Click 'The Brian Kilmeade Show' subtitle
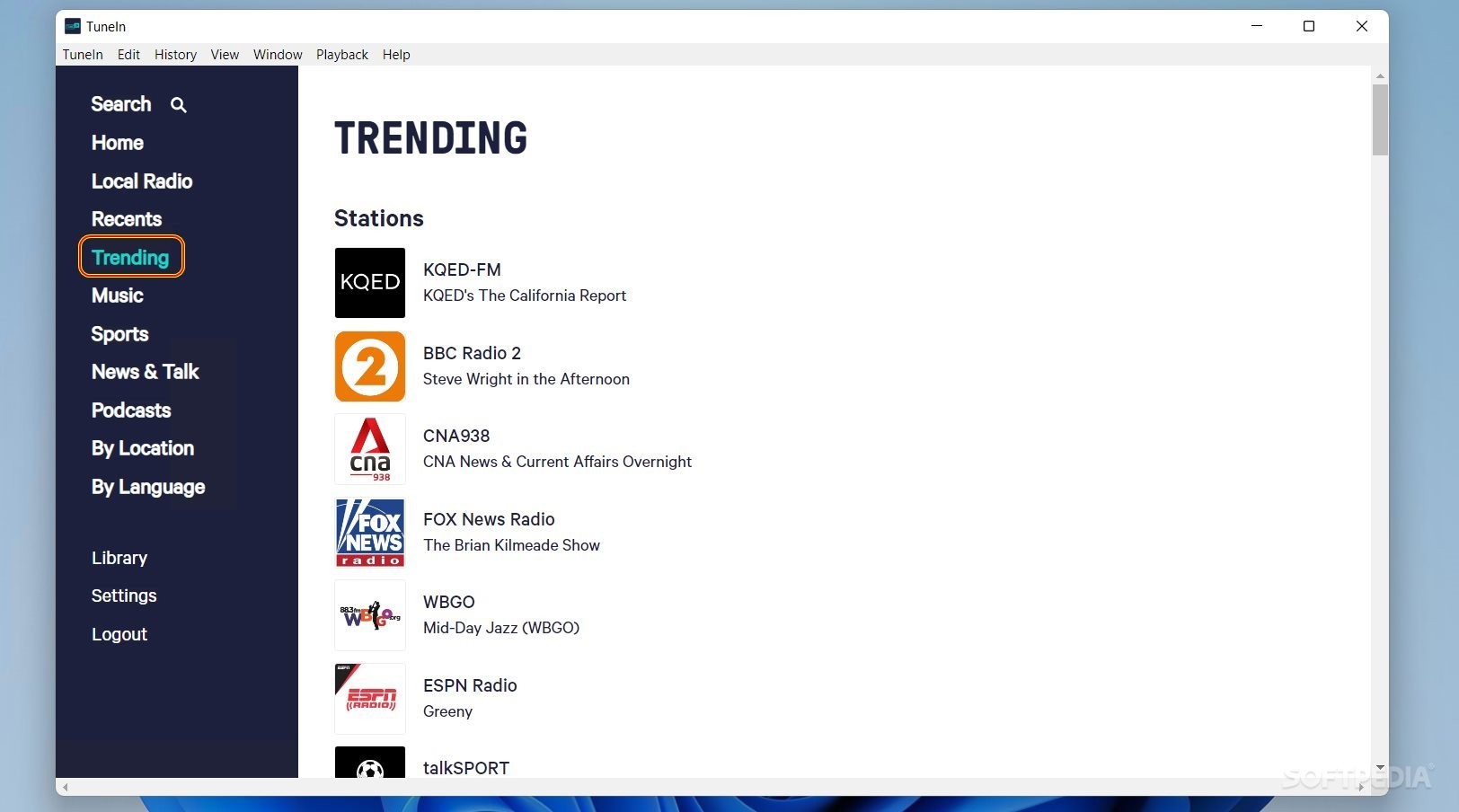 511,545
